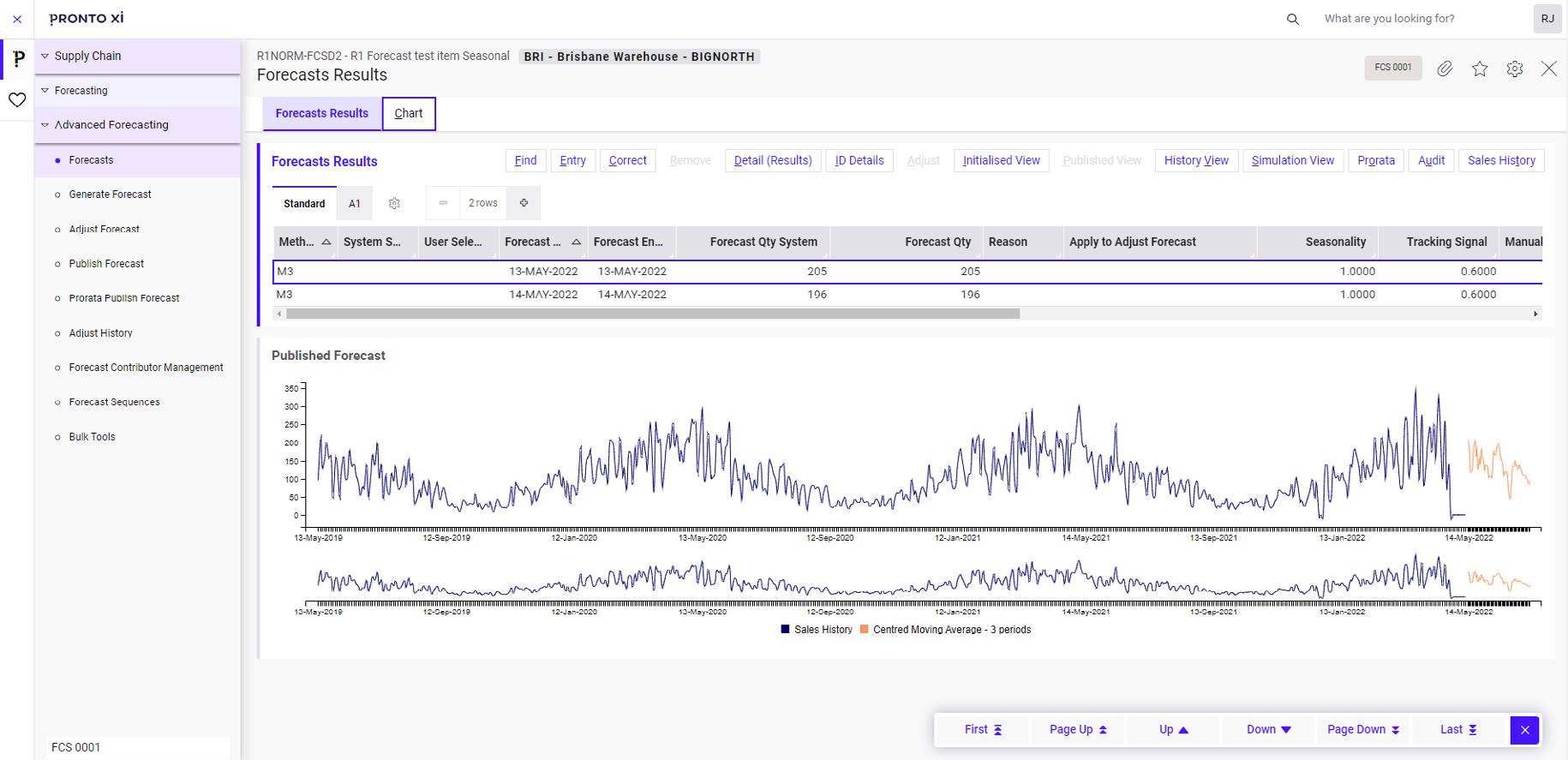Click the Correct button
The image size is (1568, 760).
628,160
